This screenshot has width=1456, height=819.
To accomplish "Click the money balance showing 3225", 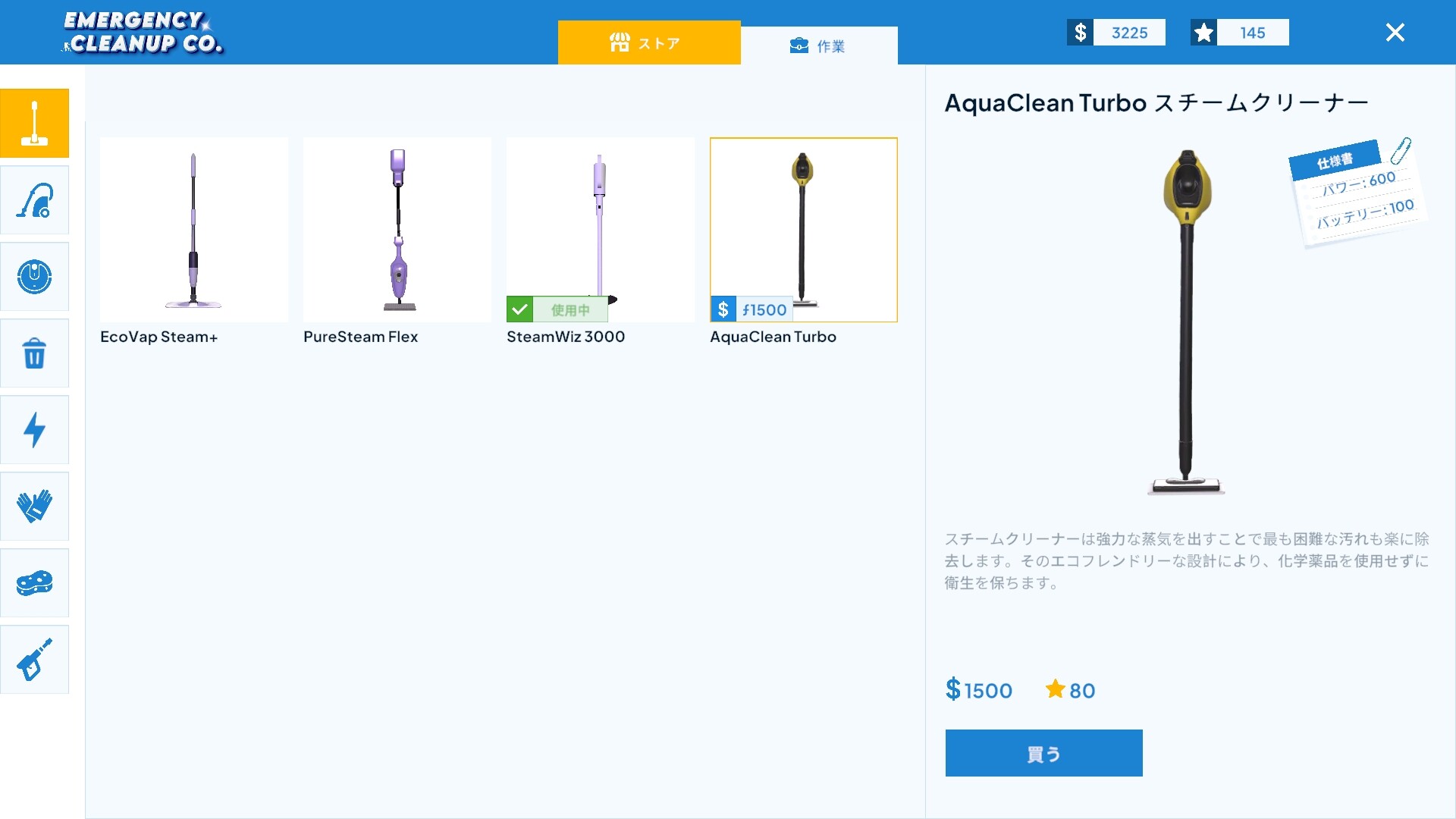I will pyautogui.click(x=1116, y=33).
